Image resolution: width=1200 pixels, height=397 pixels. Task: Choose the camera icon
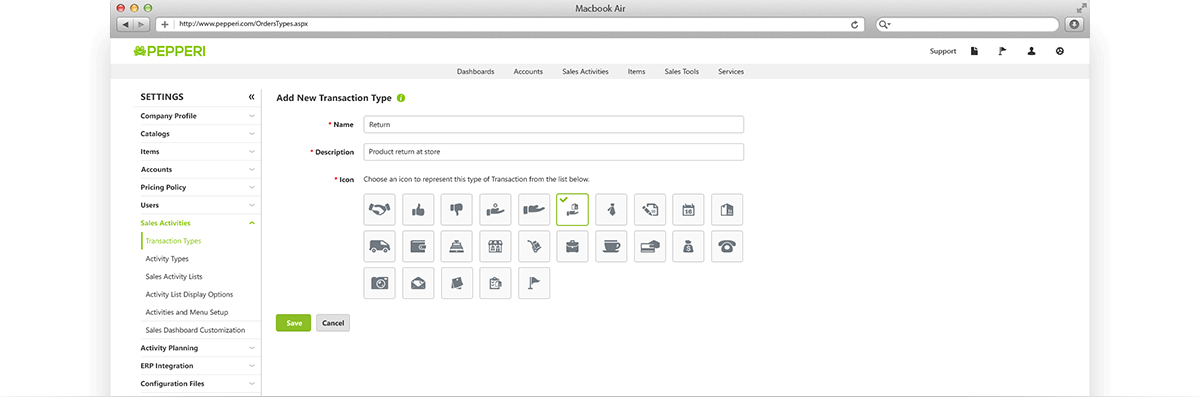pos(380,283)
